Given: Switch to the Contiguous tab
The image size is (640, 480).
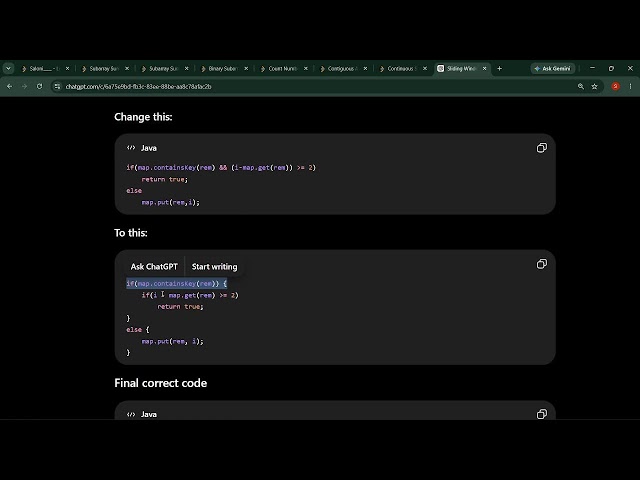Looking at the screenshot, I should 342,69.
